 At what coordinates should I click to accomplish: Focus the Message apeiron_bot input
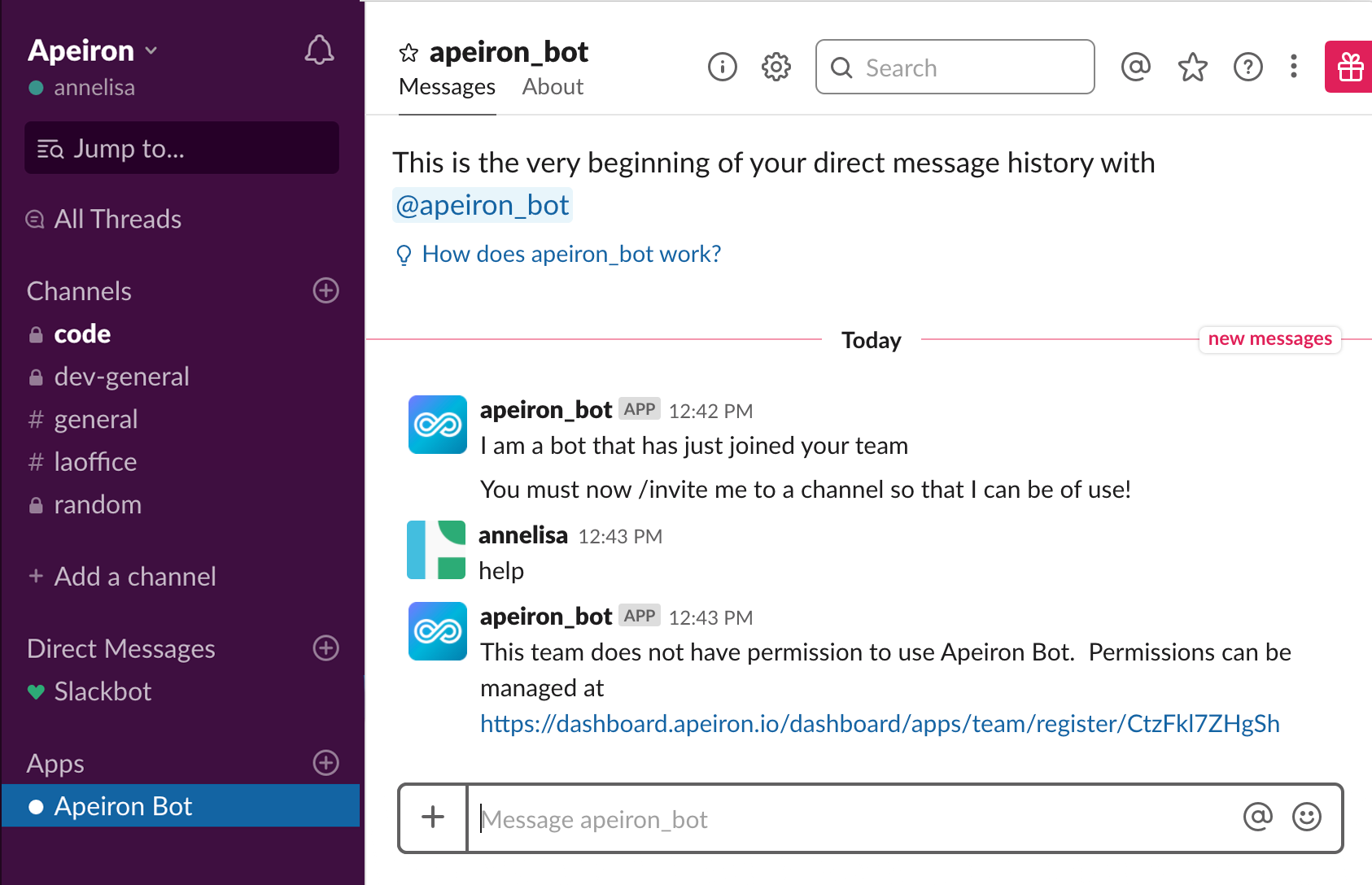click(854, 818)
